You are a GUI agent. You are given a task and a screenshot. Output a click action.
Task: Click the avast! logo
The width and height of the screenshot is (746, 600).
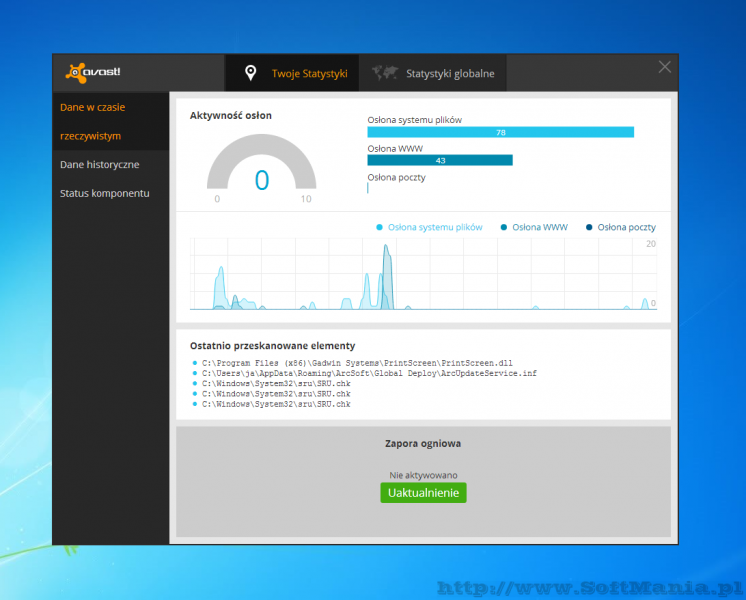[93, 73]
